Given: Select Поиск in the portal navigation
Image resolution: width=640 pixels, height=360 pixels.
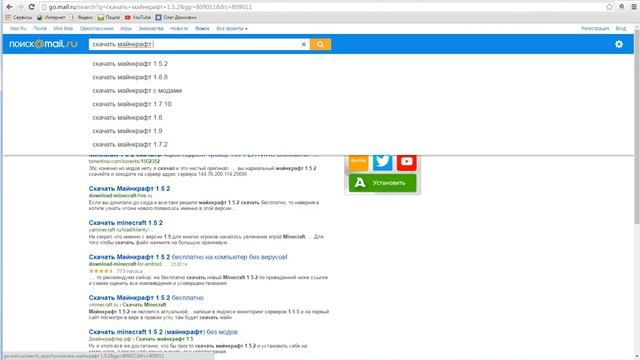Looking at the screenshot, I should 202,29.
